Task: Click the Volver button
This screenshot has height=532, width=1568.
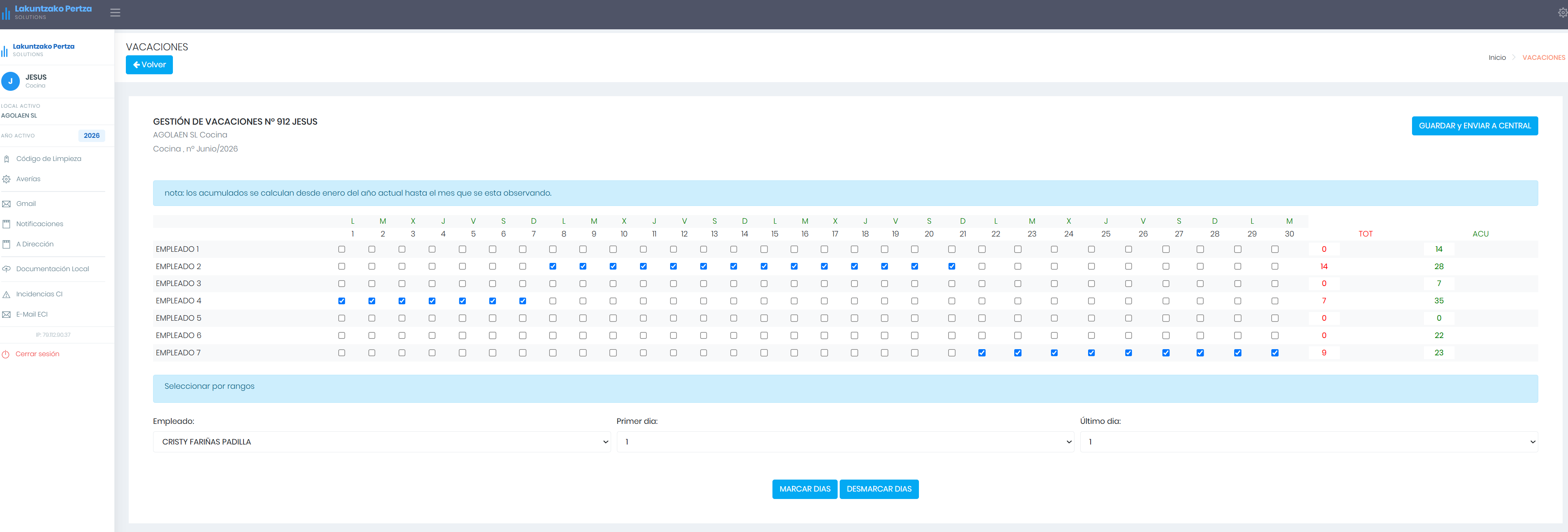Action: (149, 64)
